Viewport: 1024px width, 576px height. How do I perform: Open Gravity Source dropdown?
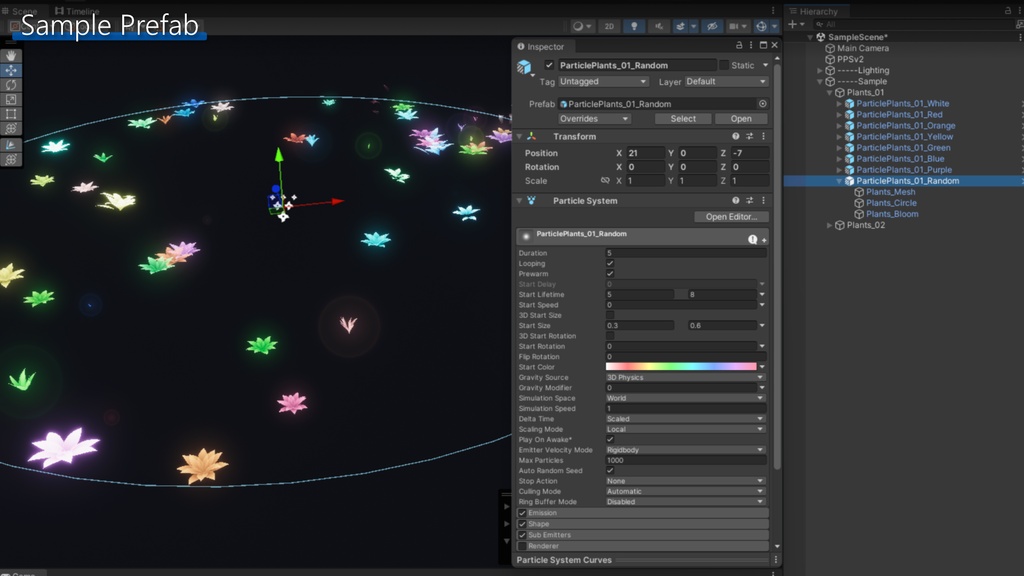click(x=685, y=377)
